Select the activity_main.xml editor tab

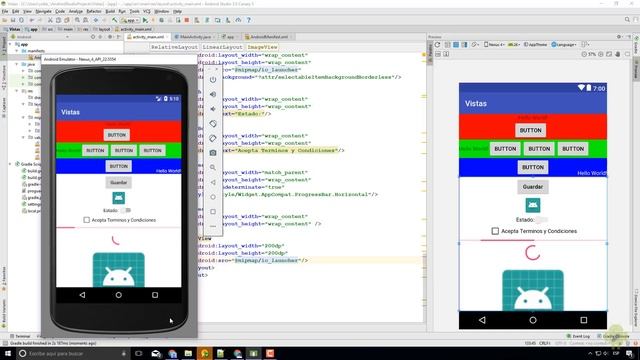click(x=147, y=37)
